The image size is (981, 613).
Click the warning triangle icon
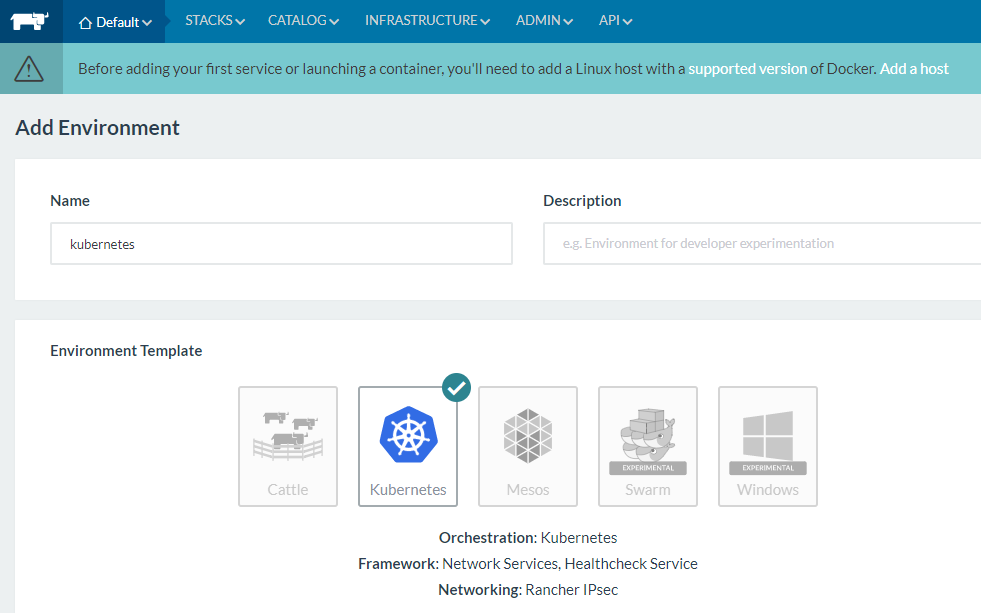tap(30, 69)
